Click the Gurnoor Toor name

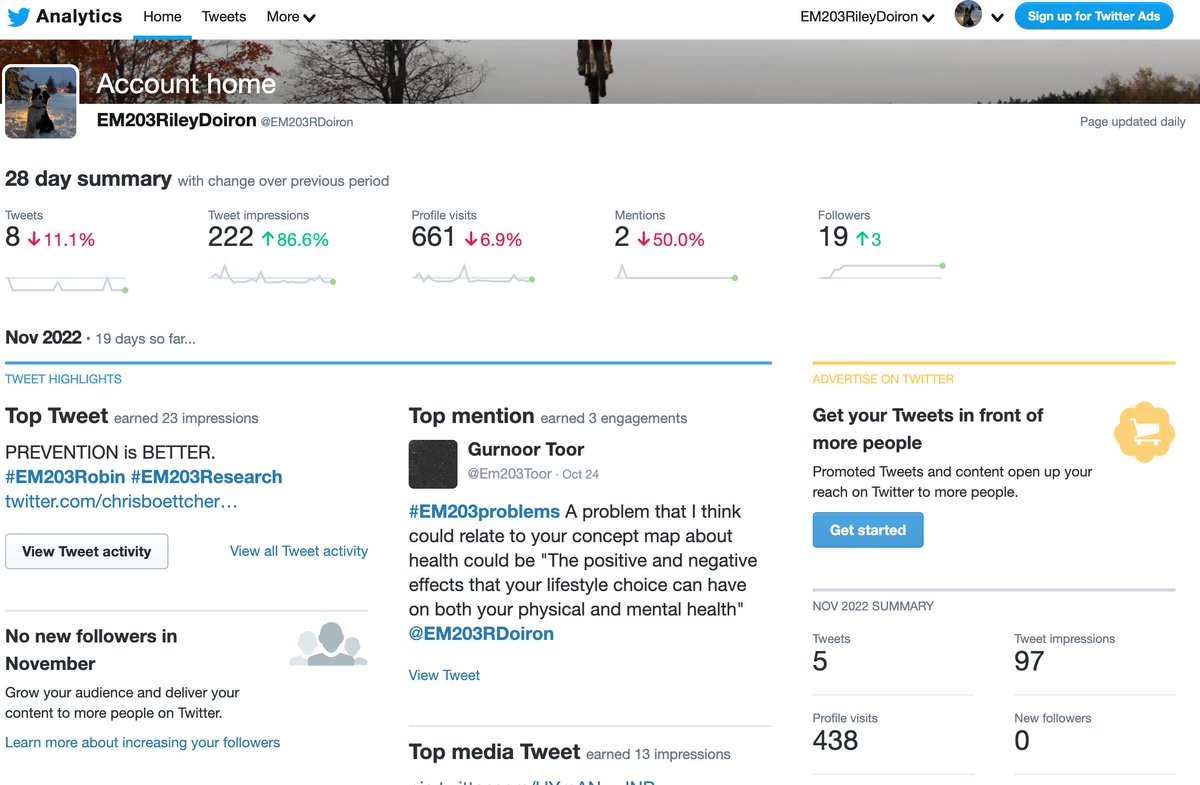[x=526, y=450]
